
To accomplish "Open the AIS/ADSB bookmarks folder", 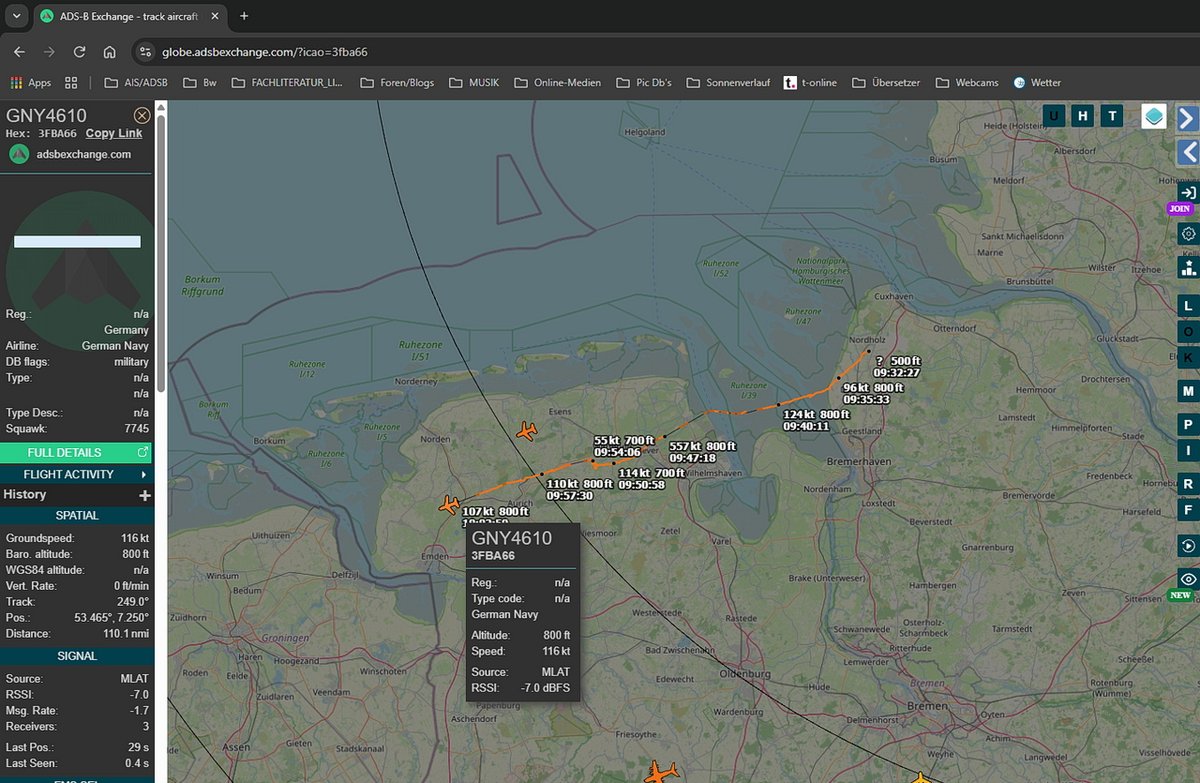I will [135, 83].
